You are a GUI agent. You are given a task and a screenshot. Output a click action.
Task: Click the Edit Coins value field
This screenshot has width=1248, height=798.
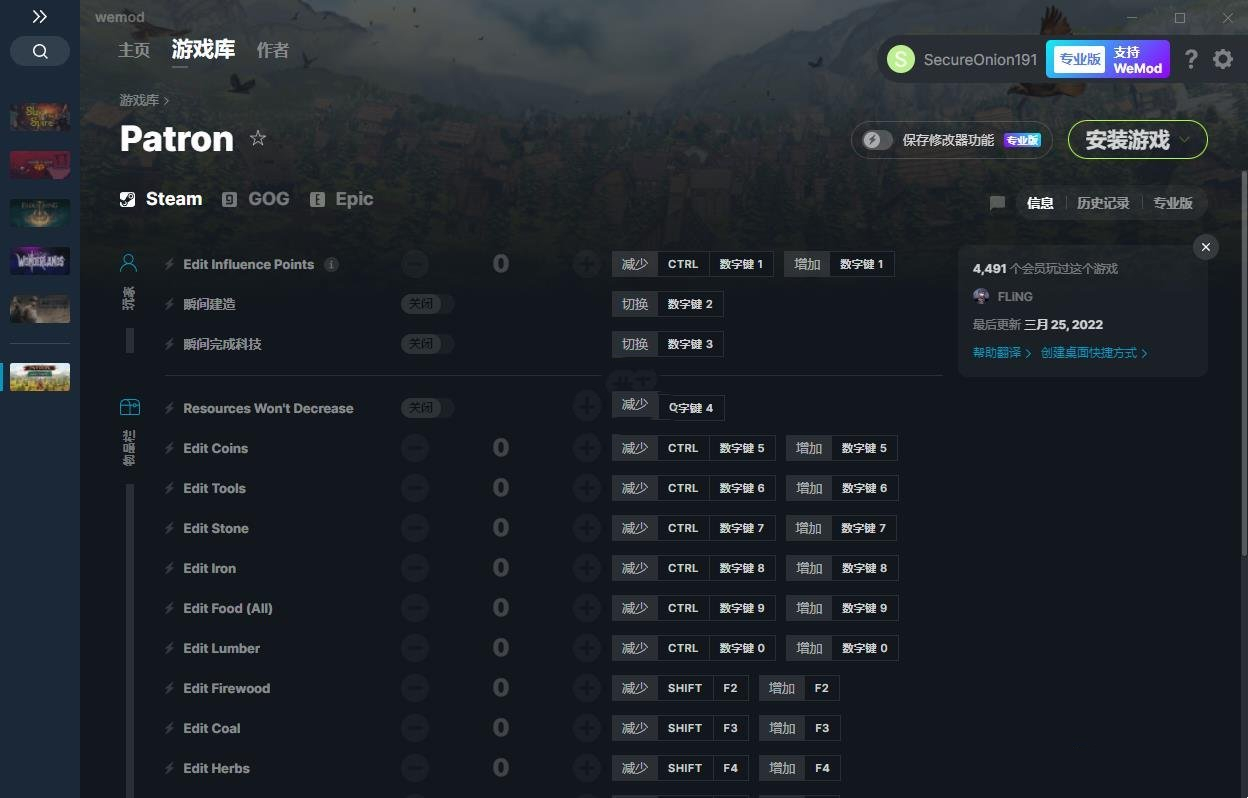coord(501,448)
